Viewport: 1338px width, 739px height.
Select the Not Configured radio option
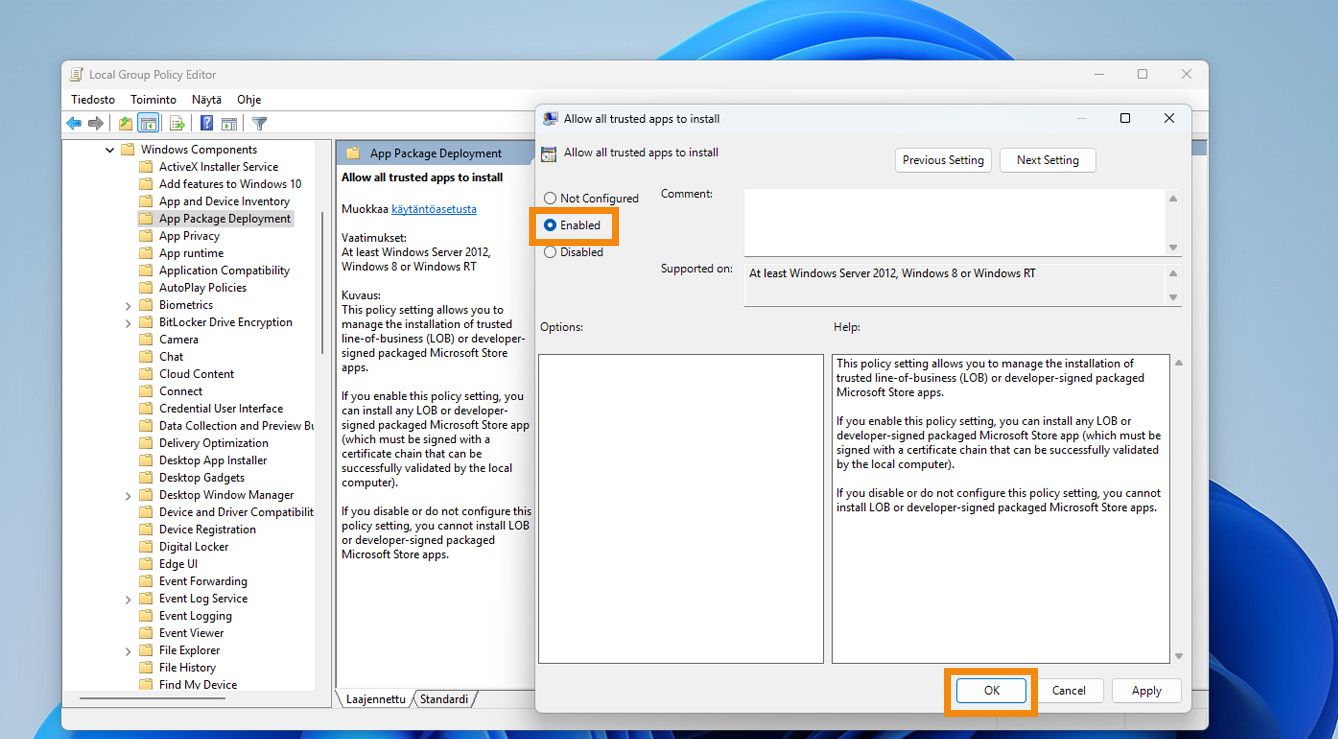(550, 198)
